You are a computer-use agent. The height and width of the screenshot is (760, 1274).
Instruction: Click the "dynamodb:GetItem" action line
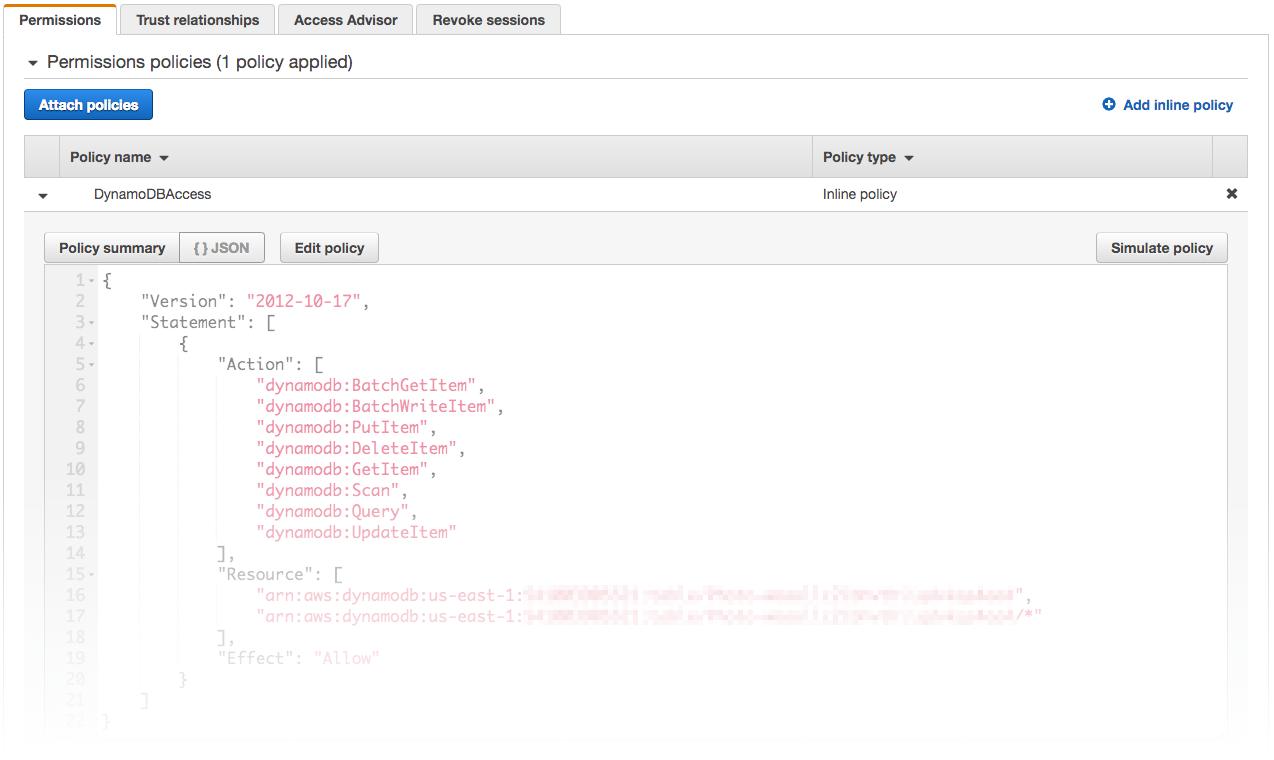[x=346, y=469]
